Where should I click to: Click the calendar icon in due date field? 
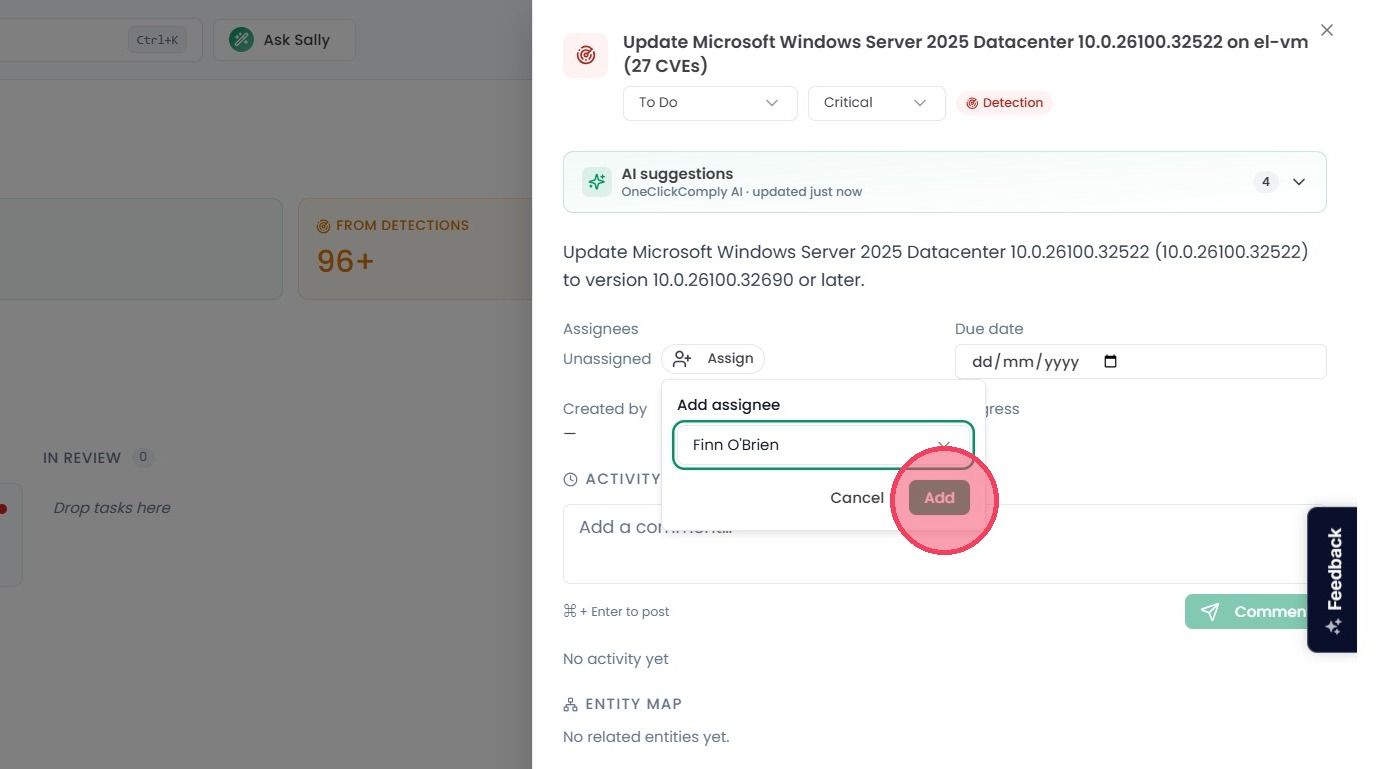(1110, 362)
